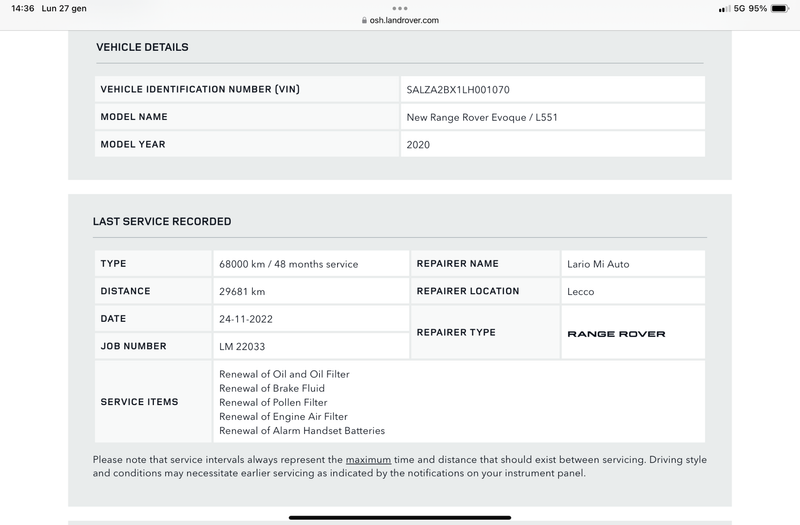800x525 pixels.
Task: Select the date value 24-11-2022
Action: pos(245,319)
